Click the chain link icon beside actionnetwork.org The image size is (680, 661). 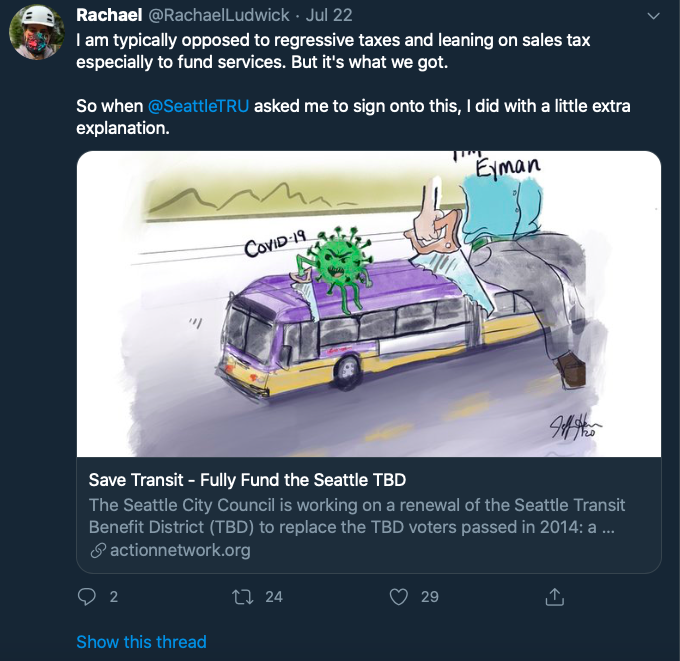(98, 550)
